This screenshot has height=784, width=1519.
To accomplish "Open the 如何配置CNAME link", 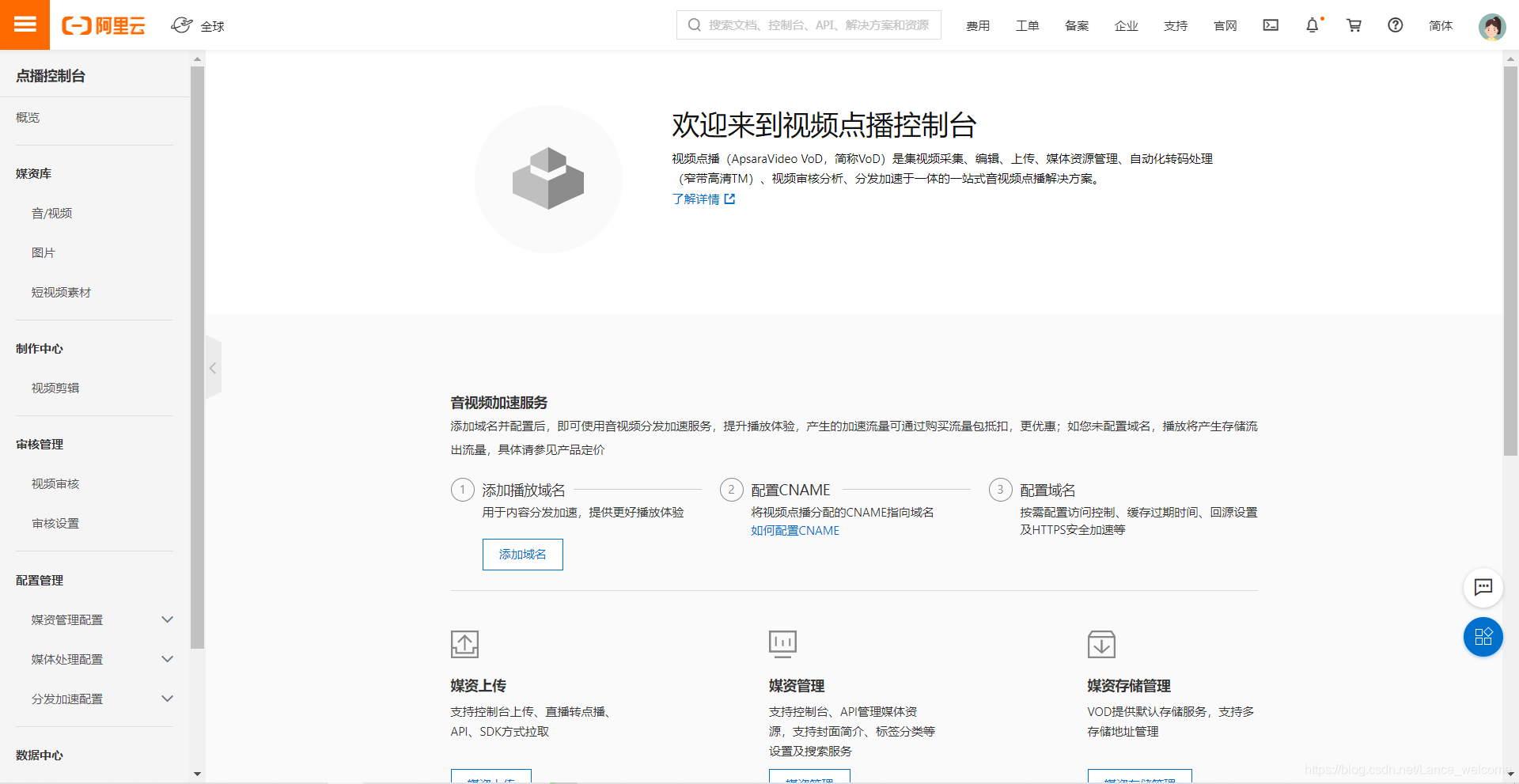I will click(795, 531).
